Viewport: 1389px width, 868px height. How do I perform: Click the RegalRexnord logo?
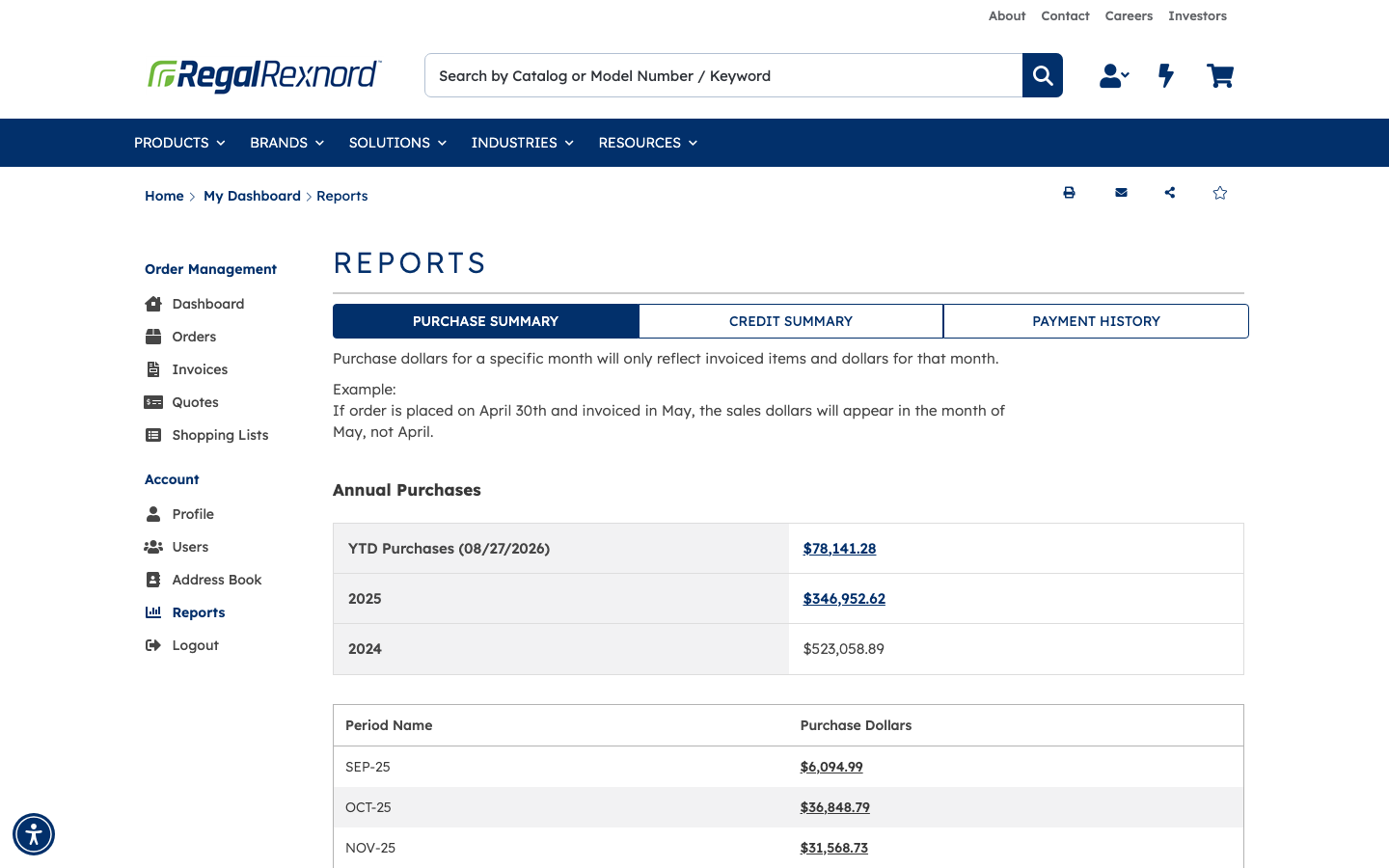click(264, 75)
